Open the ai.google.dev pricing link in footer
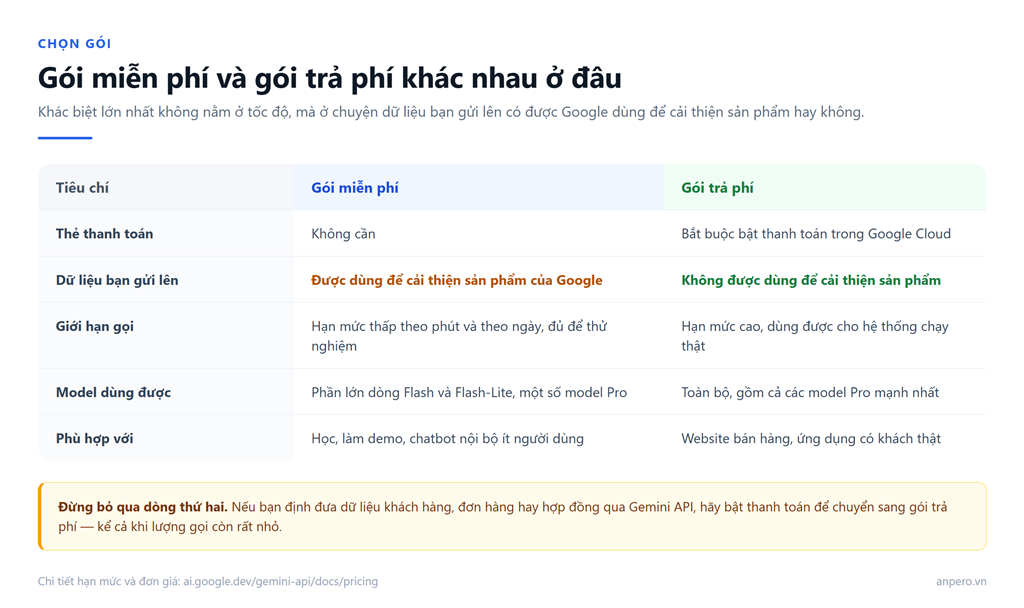 pos(280,581)
